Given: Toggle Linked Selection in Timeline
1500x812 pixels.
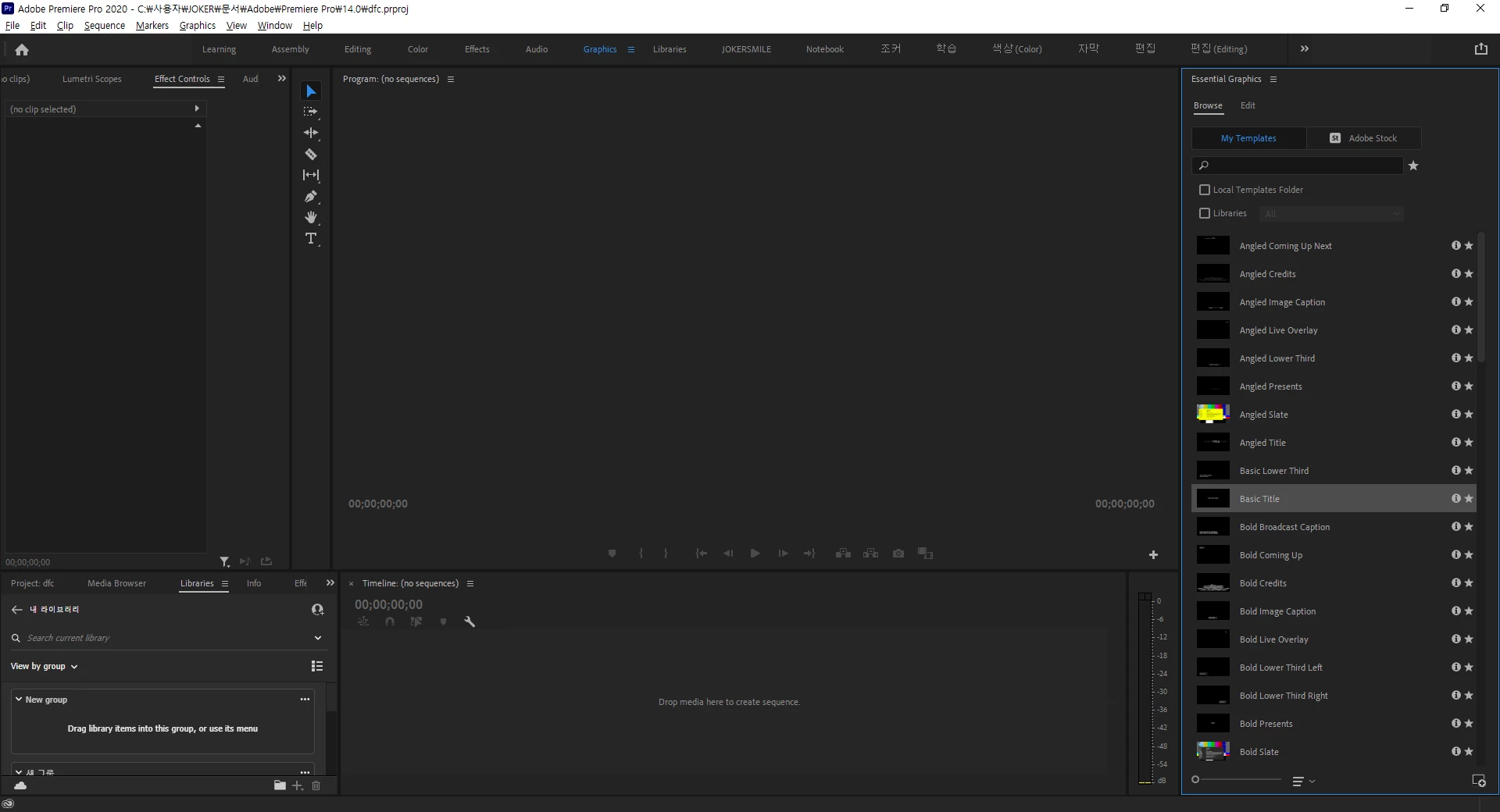Looking at the screenshot, I should point(416,622).
